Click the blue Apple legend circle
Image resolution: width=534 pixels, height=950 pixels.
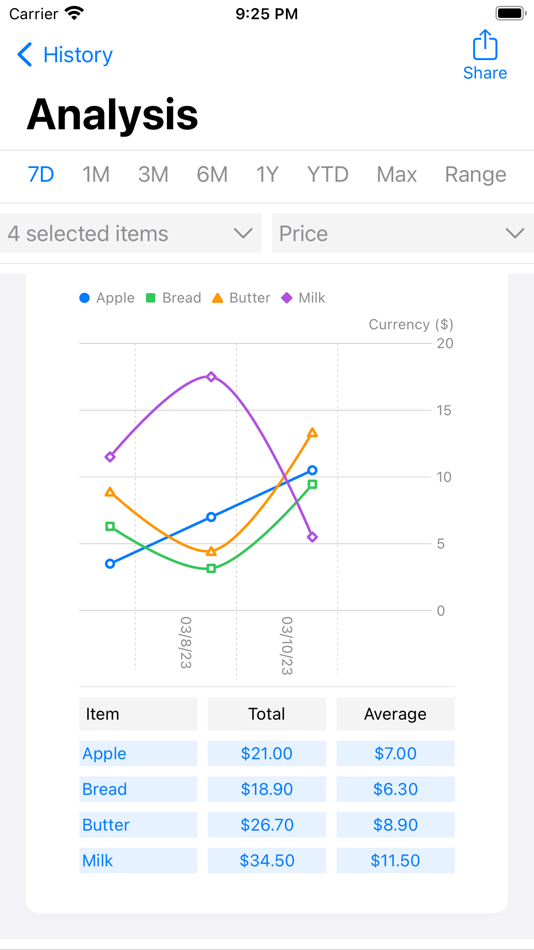pyautogui.click(x=85, y=298)
